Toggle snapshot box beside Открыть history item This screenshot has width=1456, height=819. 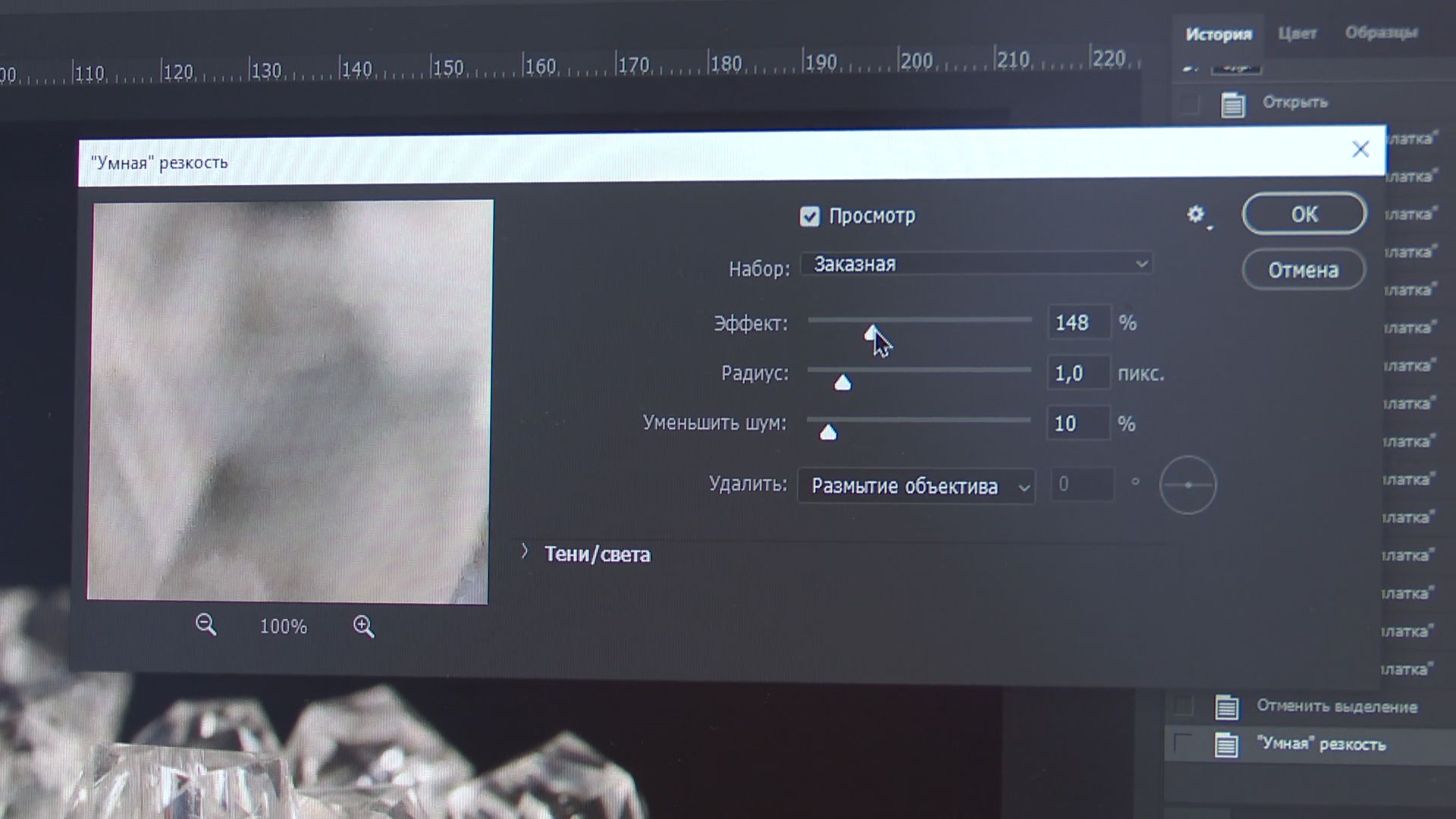pyautogui.click(x=1189, y=104)
